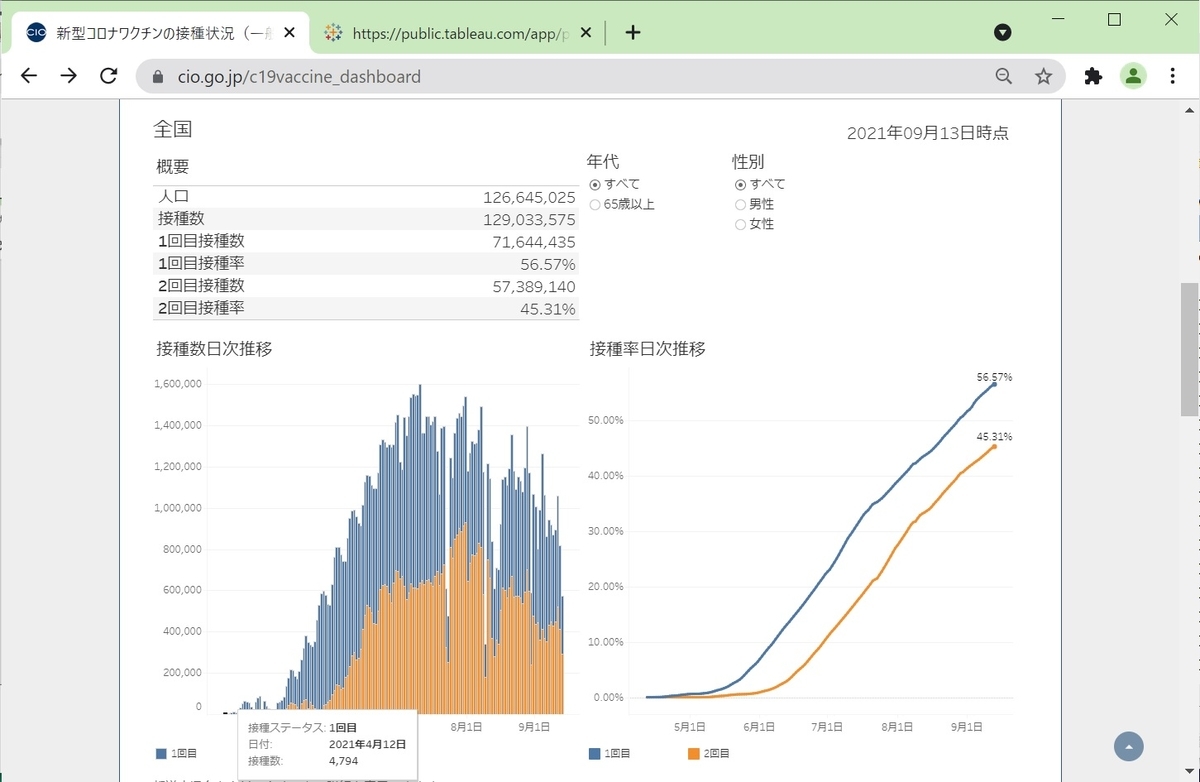Viewport: 1200px width, 782px height.
Task: Click 接種数日次推移 chart title
Action: [214, 349]
